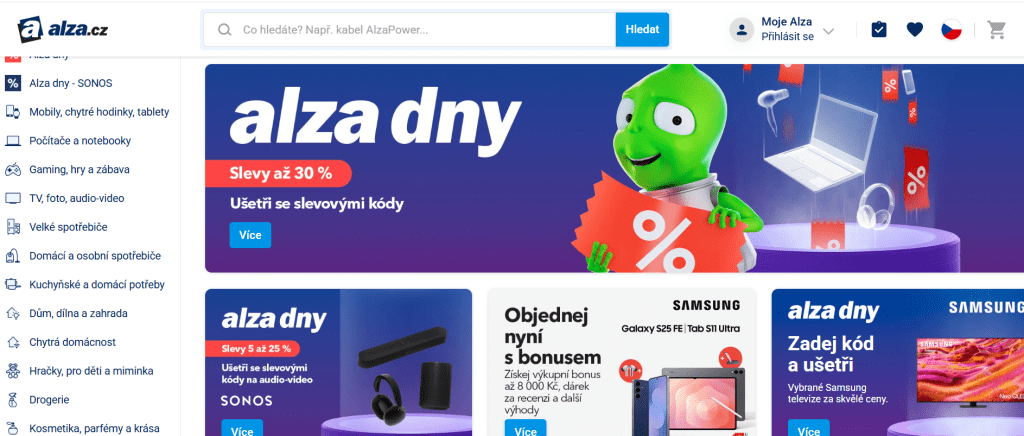Click the user avatar icon

741,30
